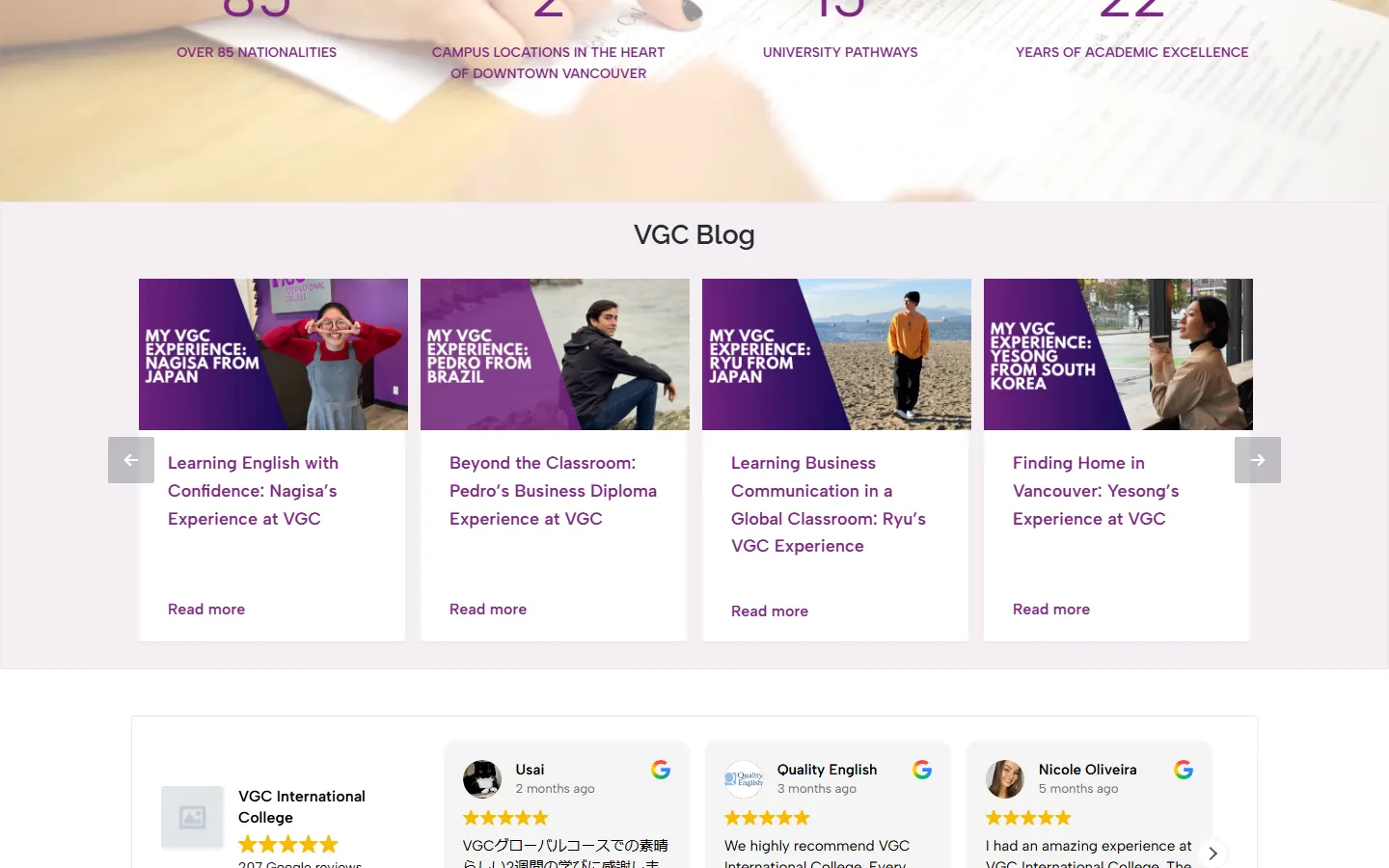1389x868 pixels.
Task: Click 'YEARS OF ACADEMIC EXCELLENCE' text
Action: 1131,52
